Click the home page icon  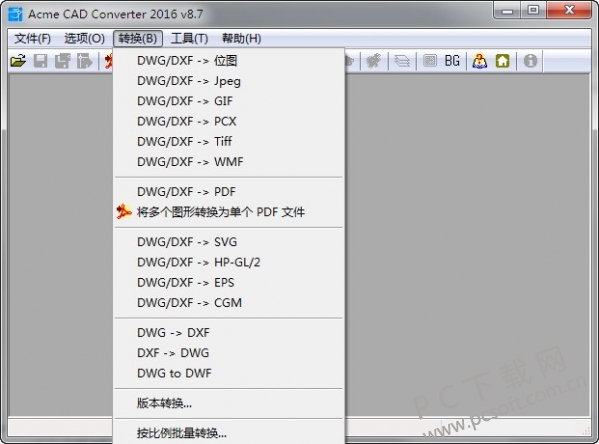[x=502, y=61]
